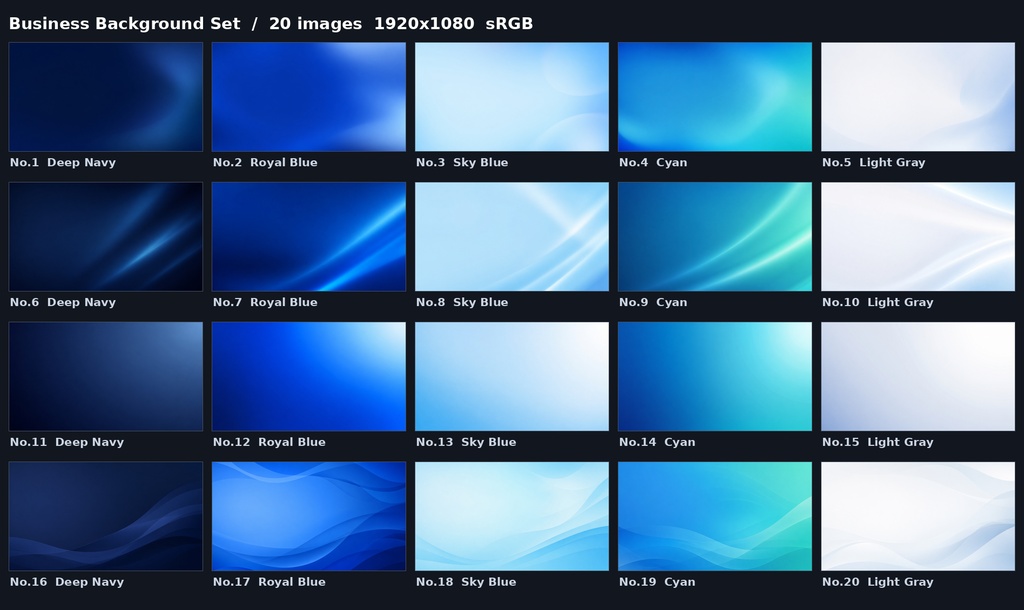1024x610 pixels.
Task: Open the No.10 Light Gray image
Action: (x=918, y=236)
